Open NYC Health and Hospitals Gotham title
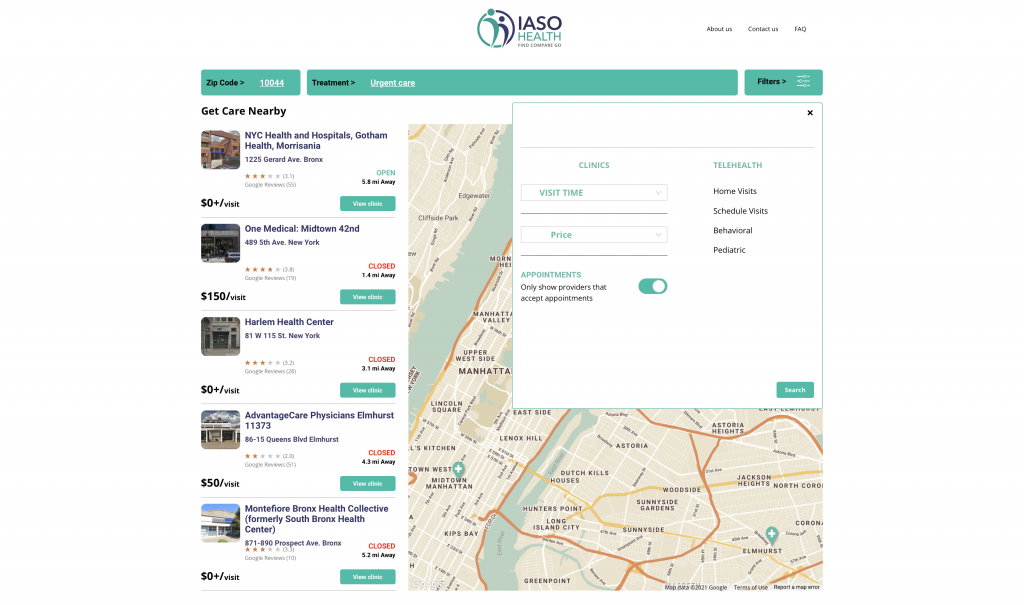The height and width of the screenshot is (605, 1024). coord(316,140)
